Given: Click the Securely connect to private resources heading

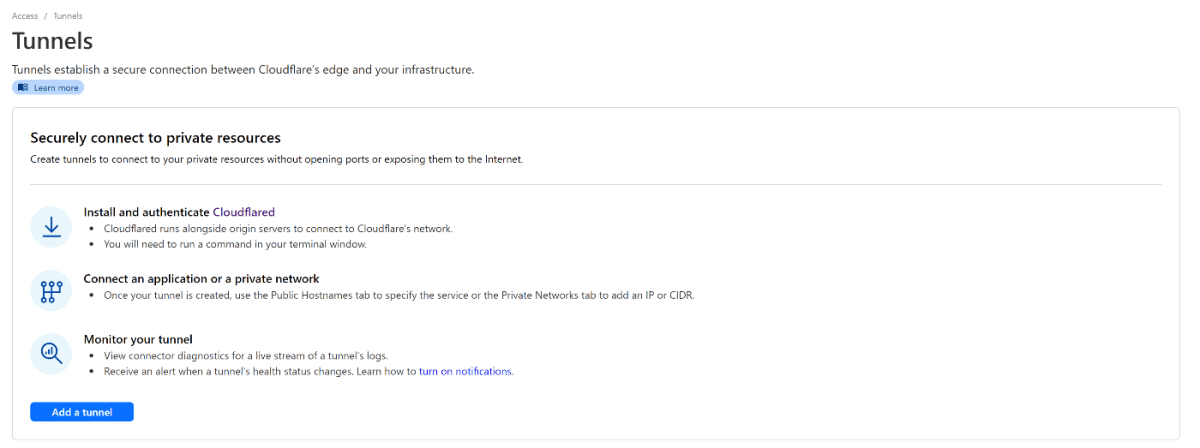Looking at the screenshot, I should 155,138.
